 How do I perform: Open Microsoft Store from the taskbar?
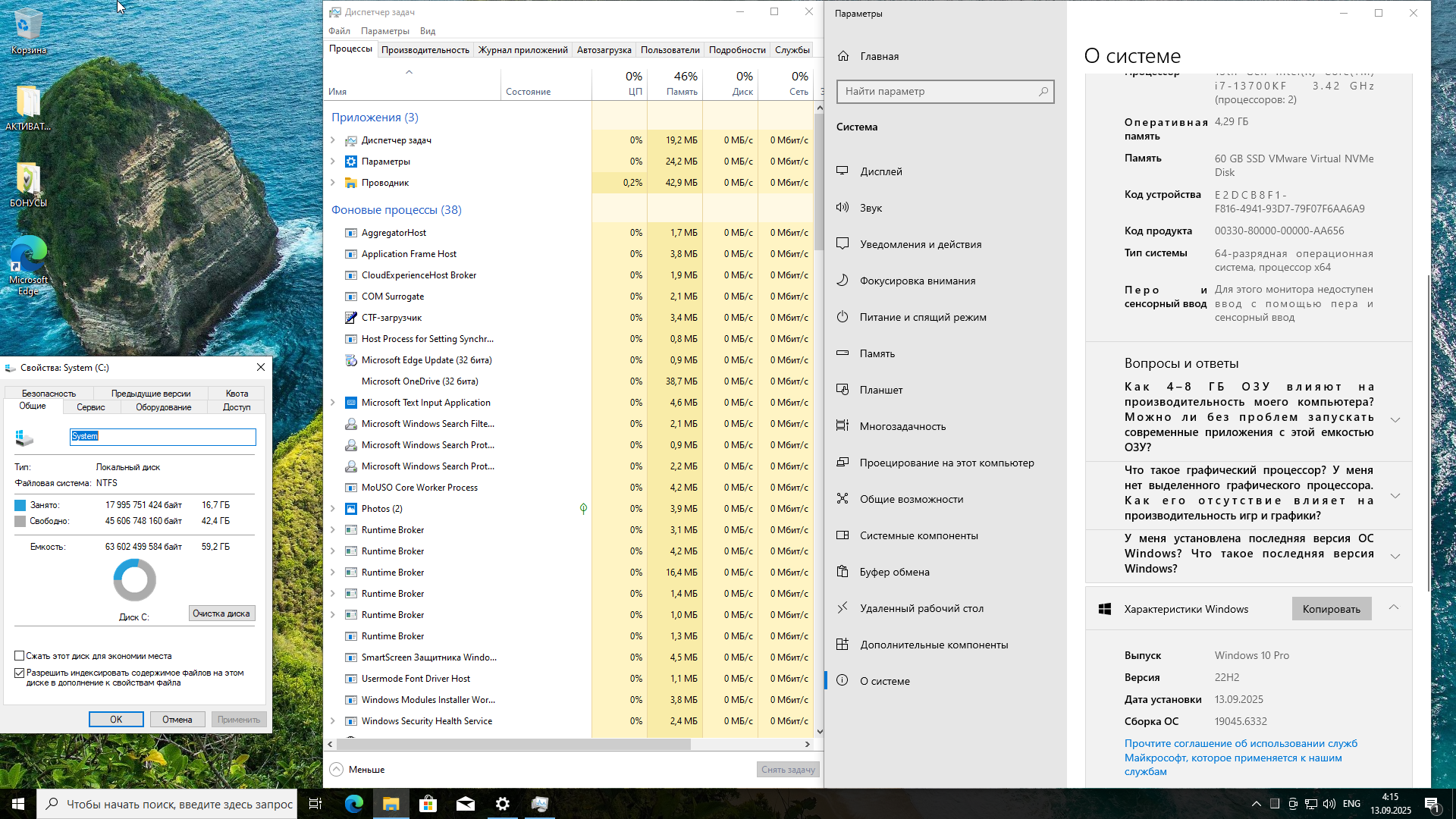tap(428, 804)
